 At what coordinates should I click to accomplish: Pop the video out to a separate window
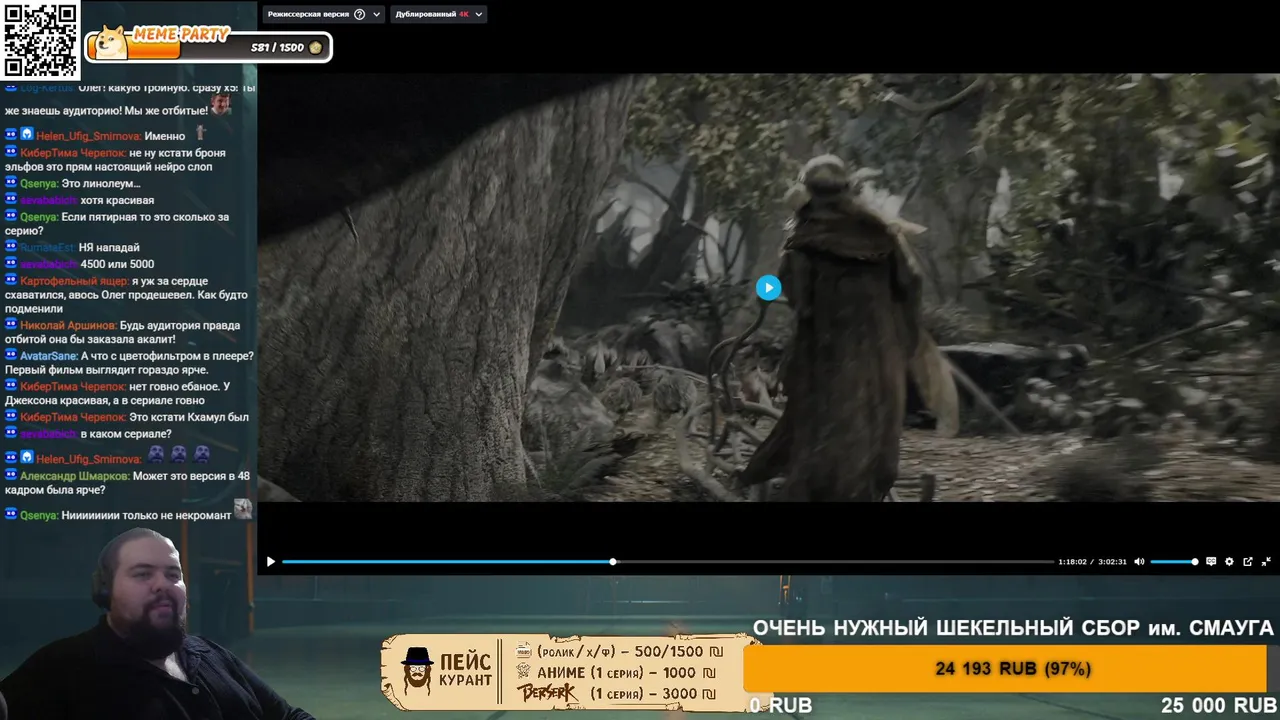(1248, 562)
